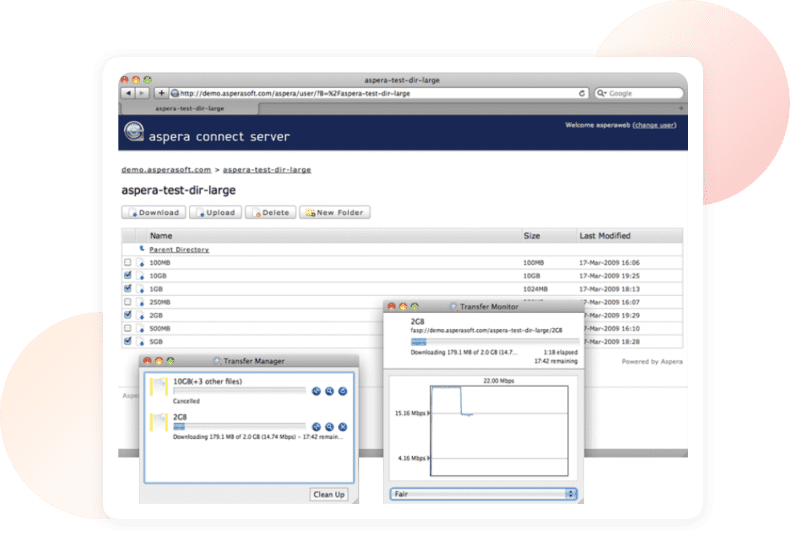790x536 pixels.
Task: Open the Fair transfer policy dropdown
Action: pos(483,494)
